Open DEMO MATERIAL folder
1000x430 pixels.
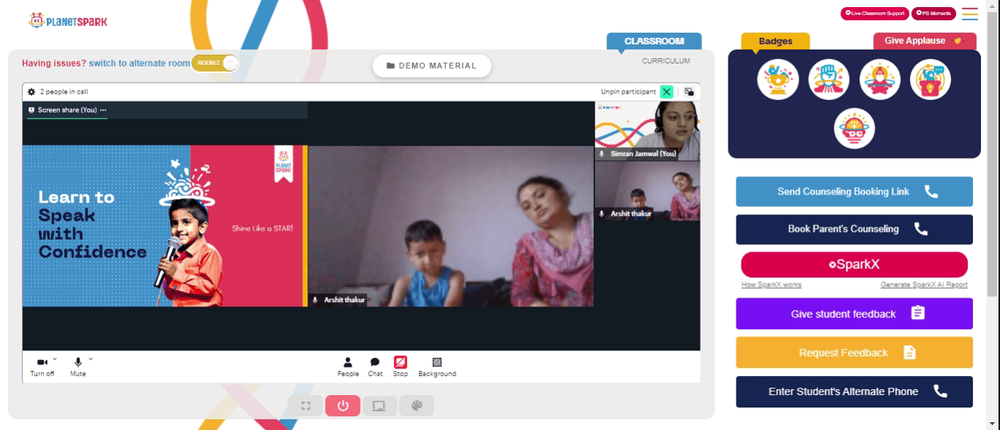[432, 66]
